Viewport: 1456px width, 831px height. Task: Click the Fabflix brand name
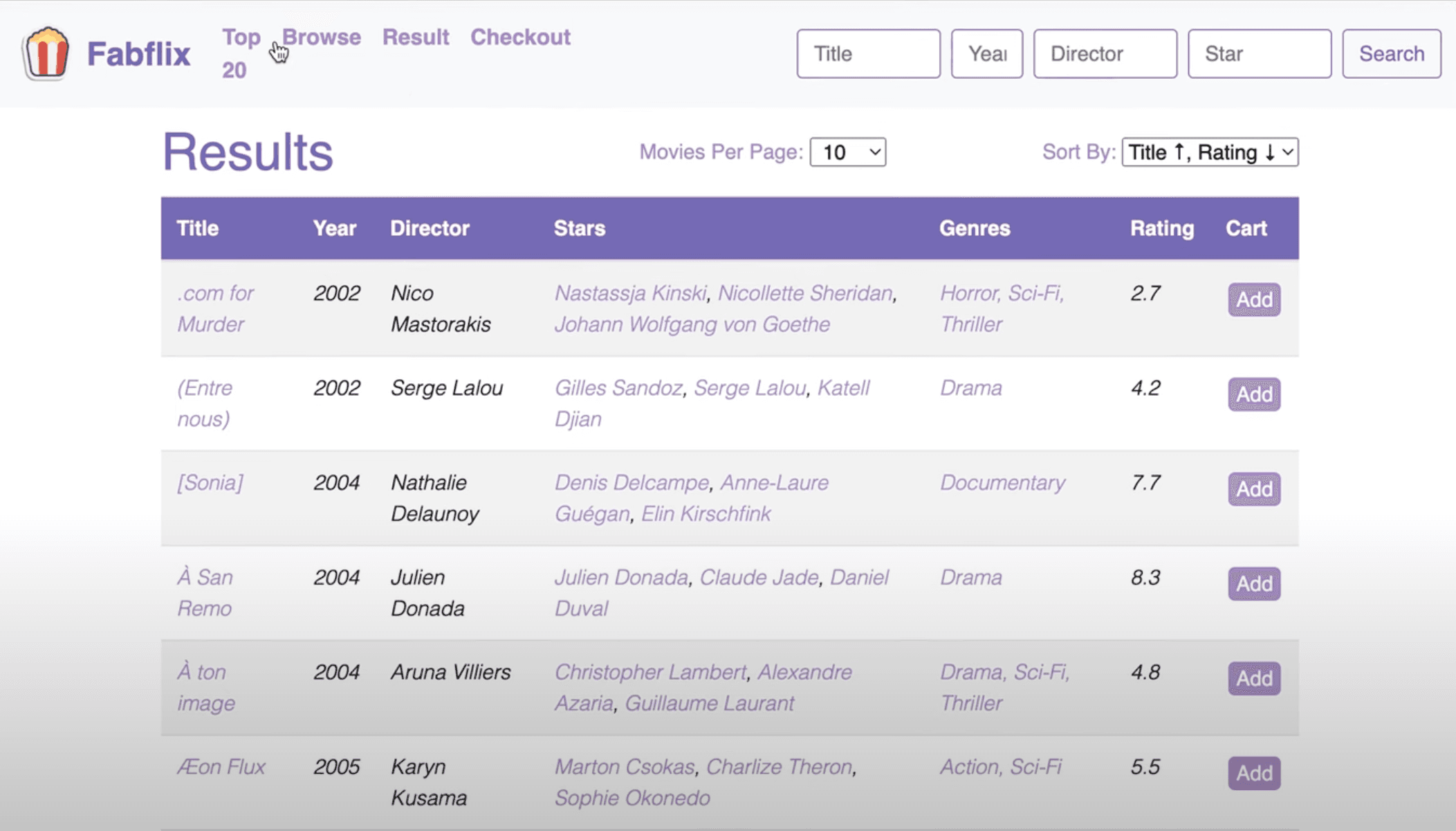(x=138, y=54)
